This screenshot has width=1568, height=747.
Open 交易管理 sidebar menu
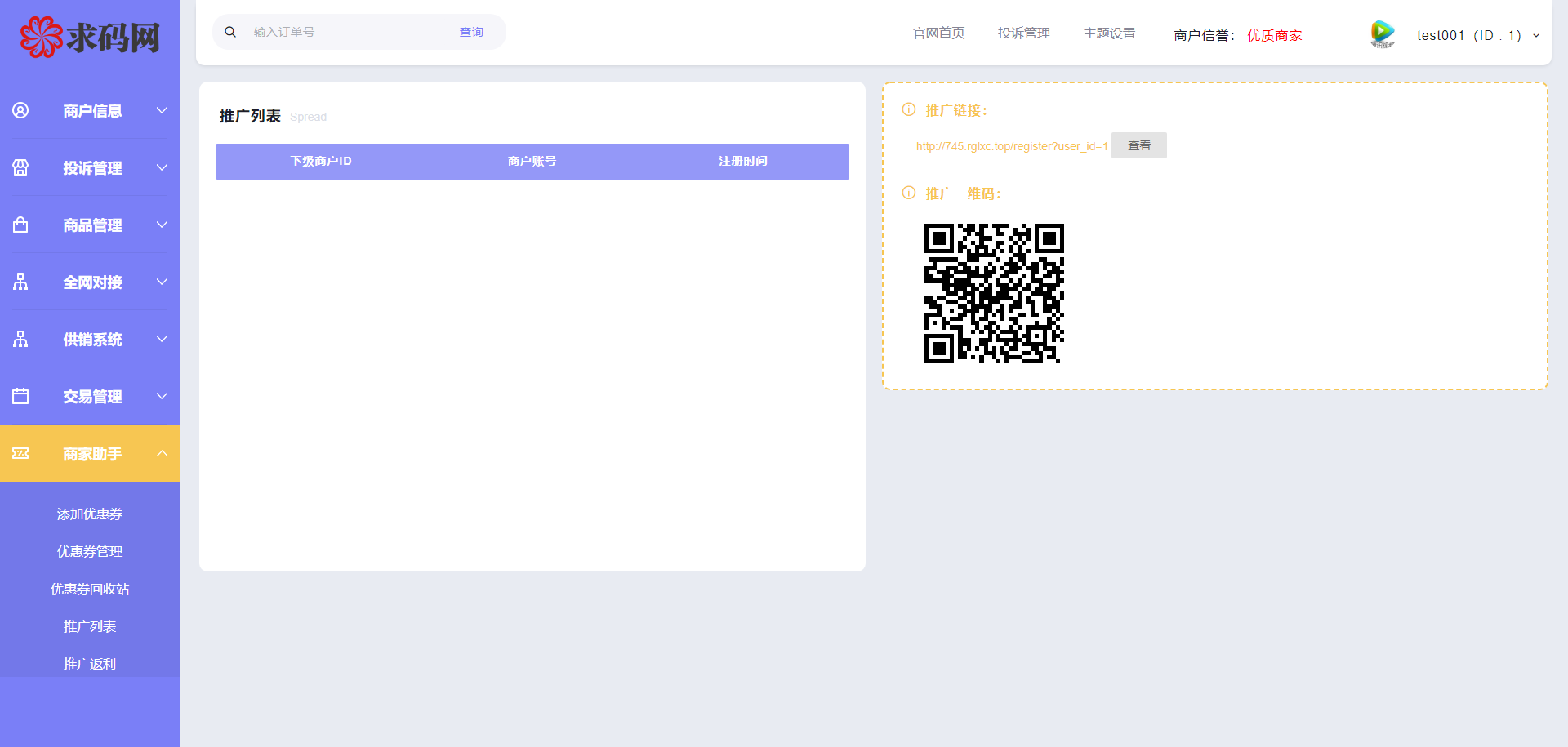[x=90, y=396]
